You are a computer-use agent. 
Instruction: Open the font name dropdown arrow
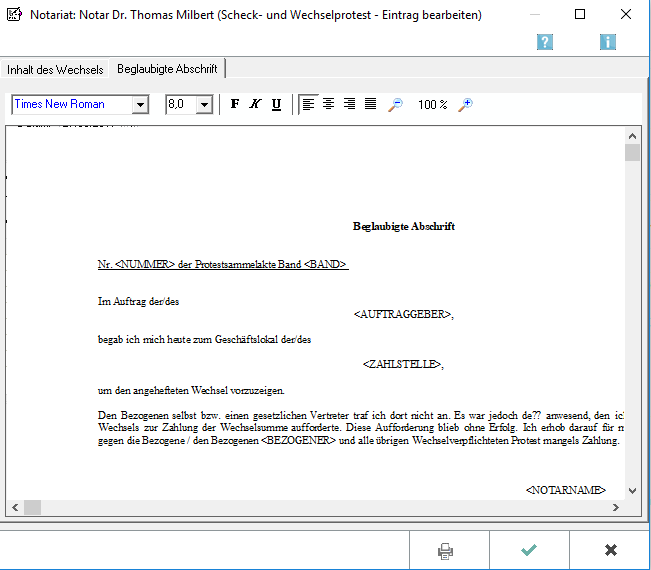click(140, 105)
